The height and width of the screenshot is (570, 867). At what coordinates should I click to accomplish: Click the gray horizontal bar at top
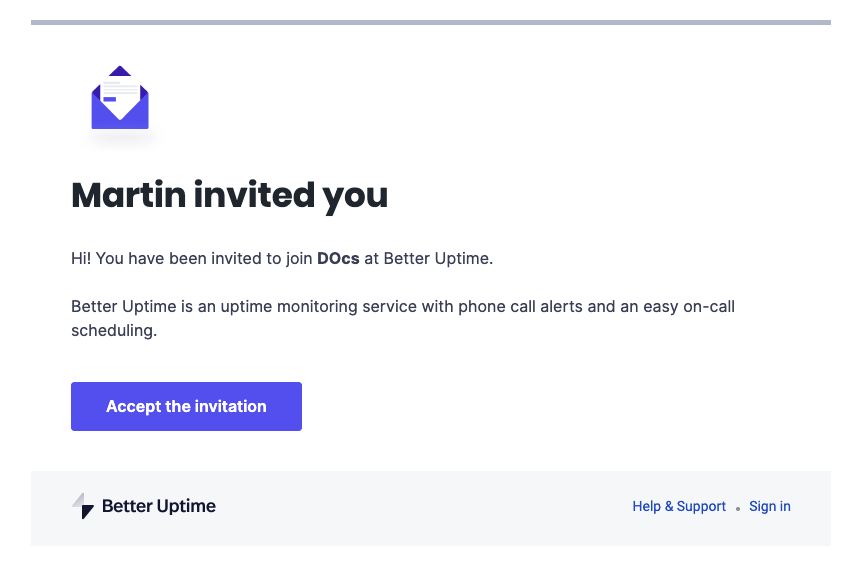pos(431,23)
